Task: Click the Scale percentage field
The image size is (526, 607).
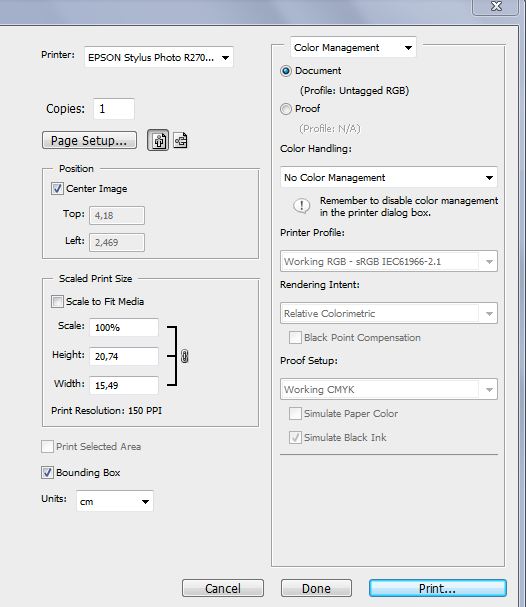Action: (x=124, y=328)
